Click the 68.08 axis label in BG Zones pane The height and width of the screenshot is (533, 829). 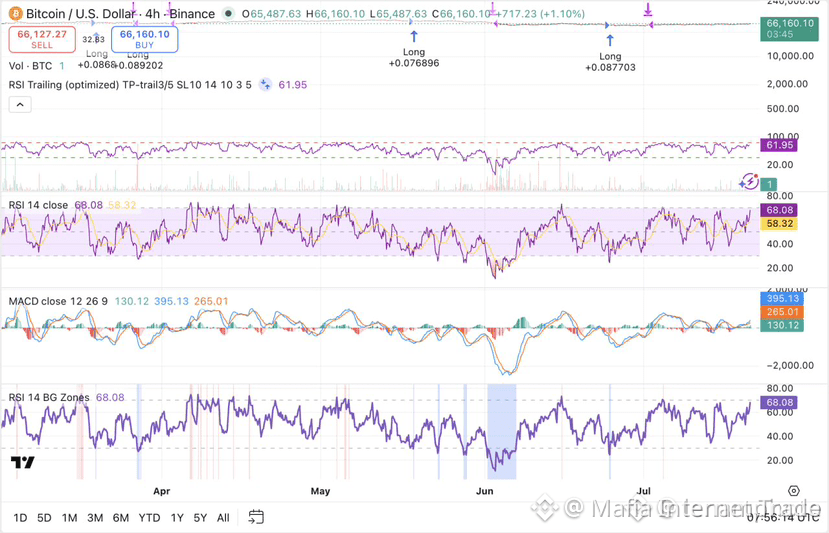tap(779, 402)
